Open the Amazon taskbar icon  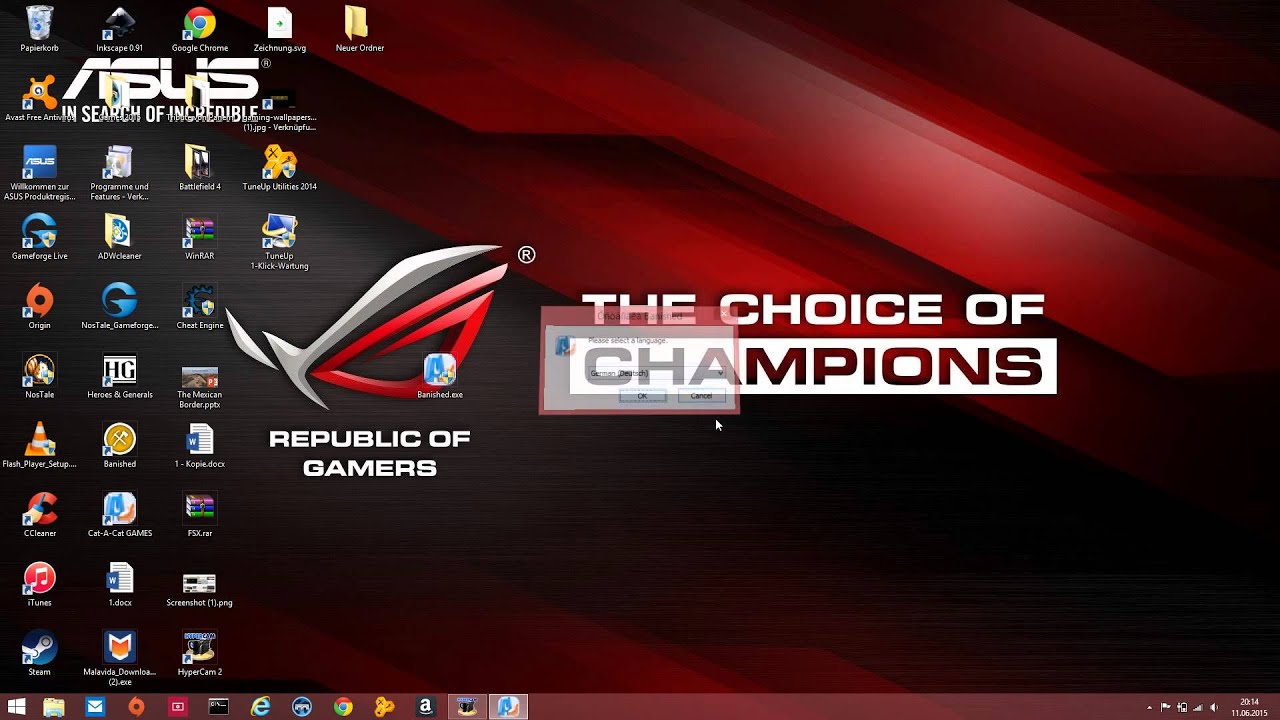[x=425, y=707]
